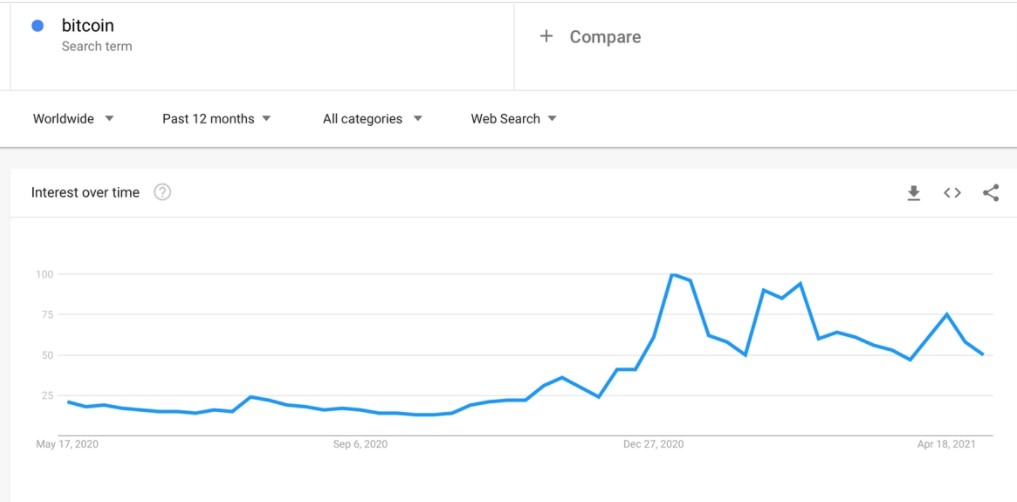The width and height of the screenshot is (1017, 502).
Task: Click the chart peak at value 100
Action: click(x=673, y=274)
